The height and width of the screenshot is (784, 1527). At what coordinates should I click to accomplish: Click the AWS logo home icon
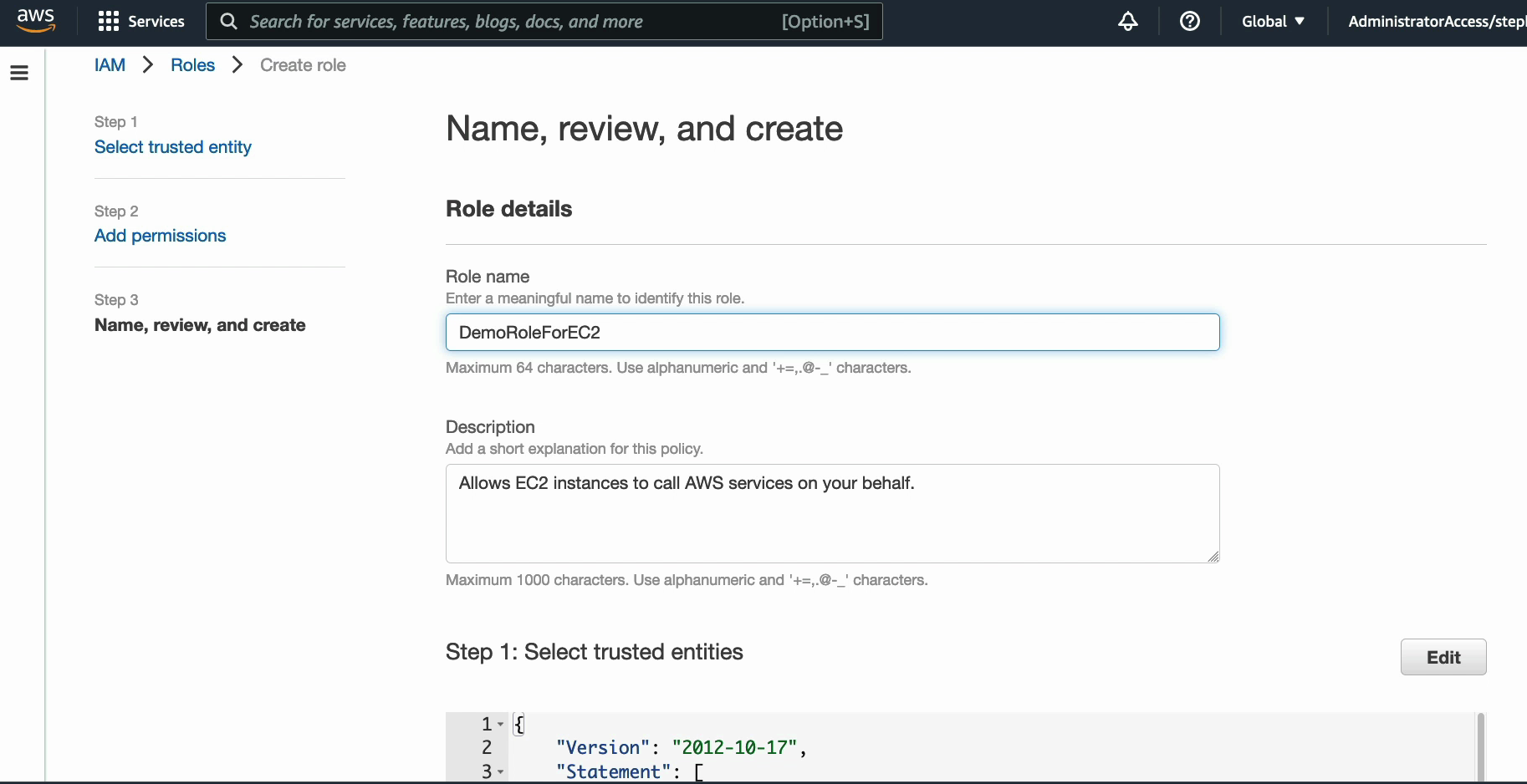(36, 20)
